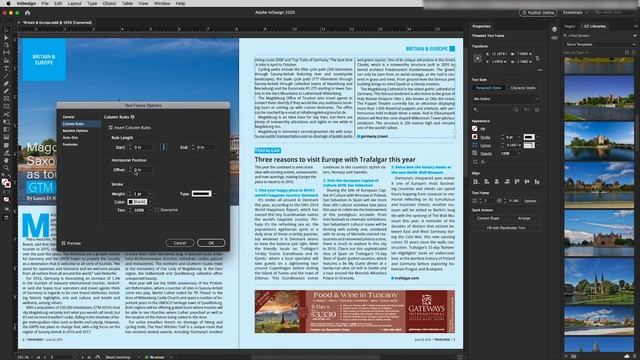Select the Pencil tool

click(6, 91)
